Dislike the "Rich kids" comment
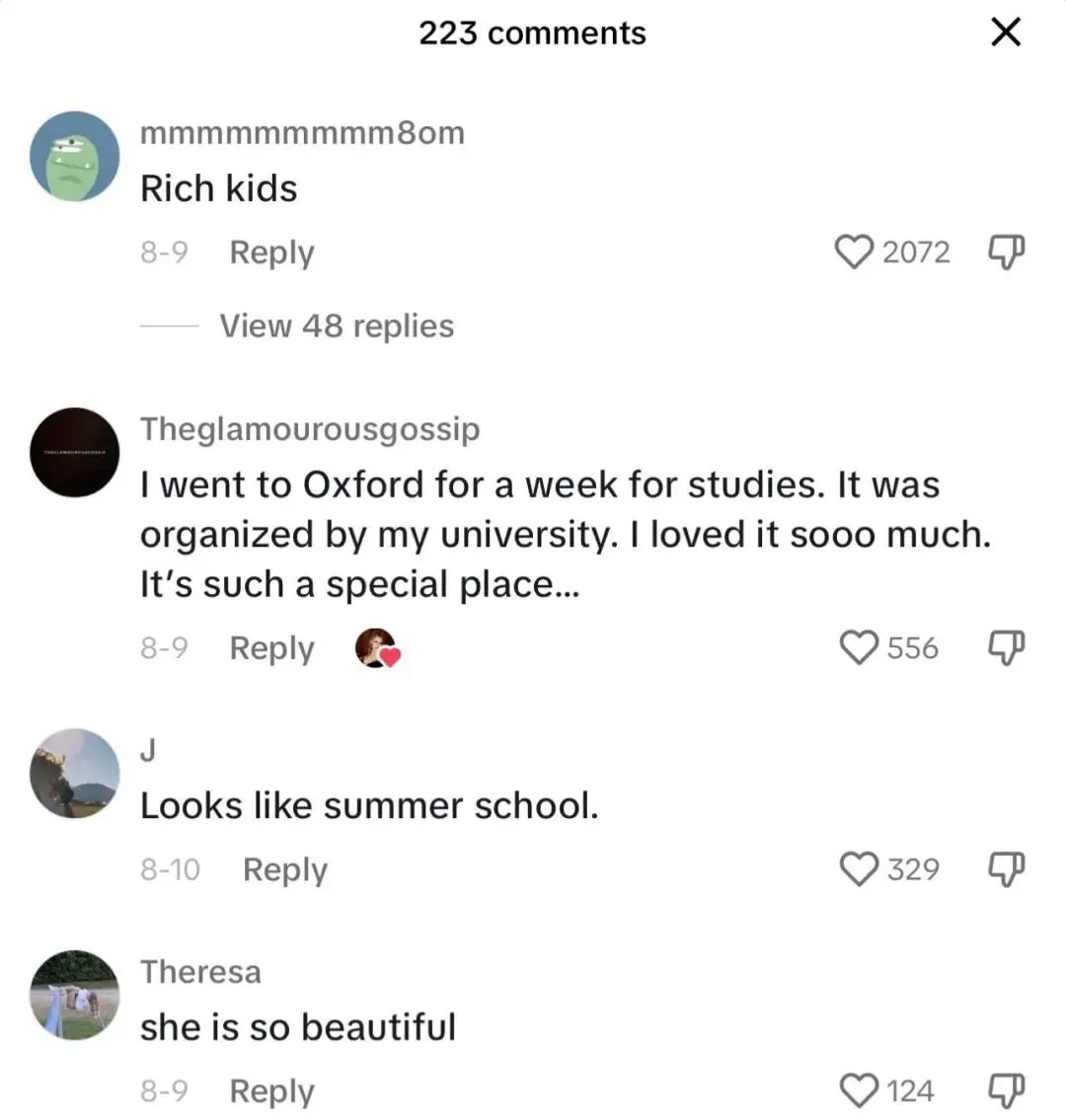The height and width of the screenshot is (1120, 1066). (x=1006, y=252)
